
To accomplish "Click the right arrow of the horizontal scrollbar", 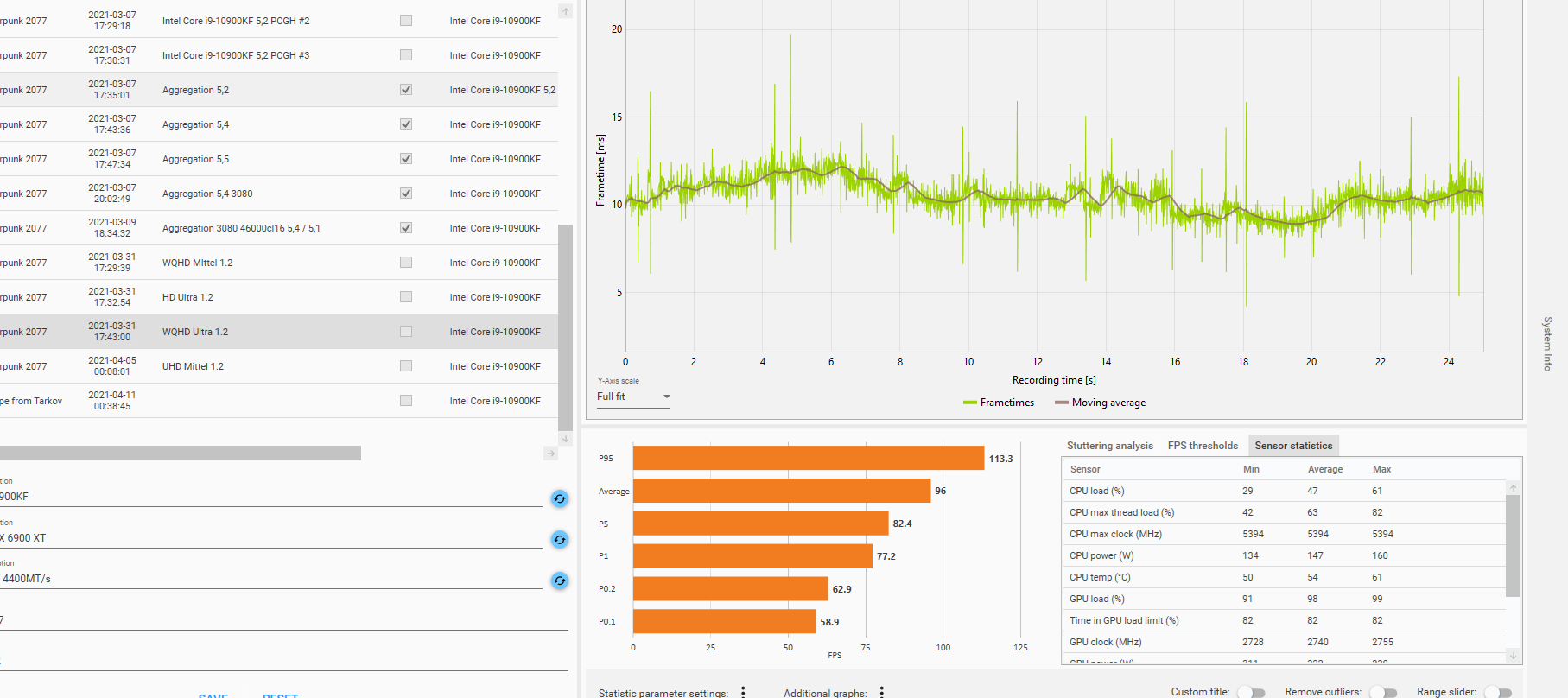I will point(550,454).
